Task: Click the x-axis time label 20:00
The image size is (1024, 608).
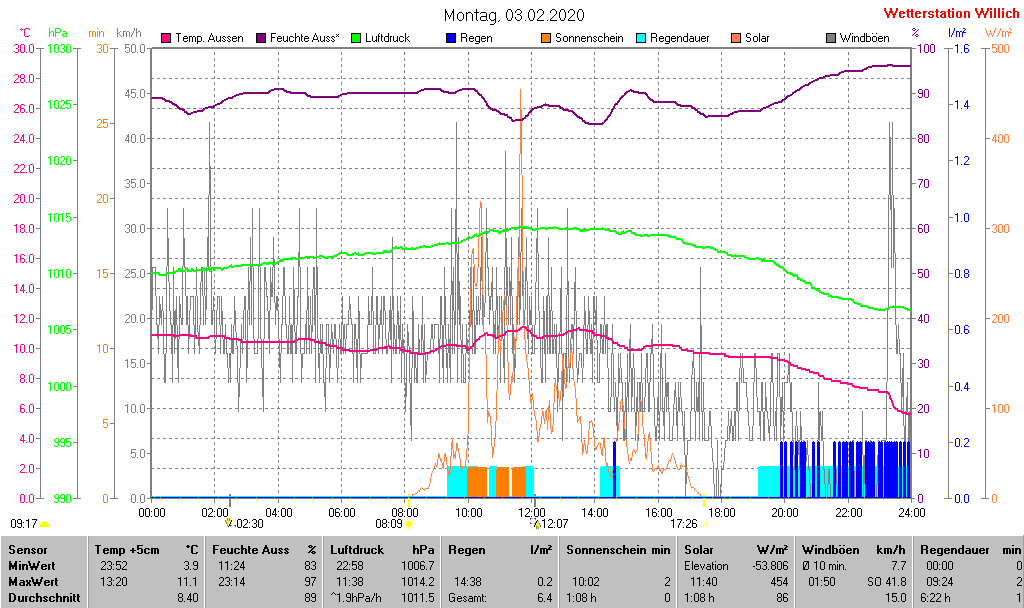Action: (x=785, y=513)
